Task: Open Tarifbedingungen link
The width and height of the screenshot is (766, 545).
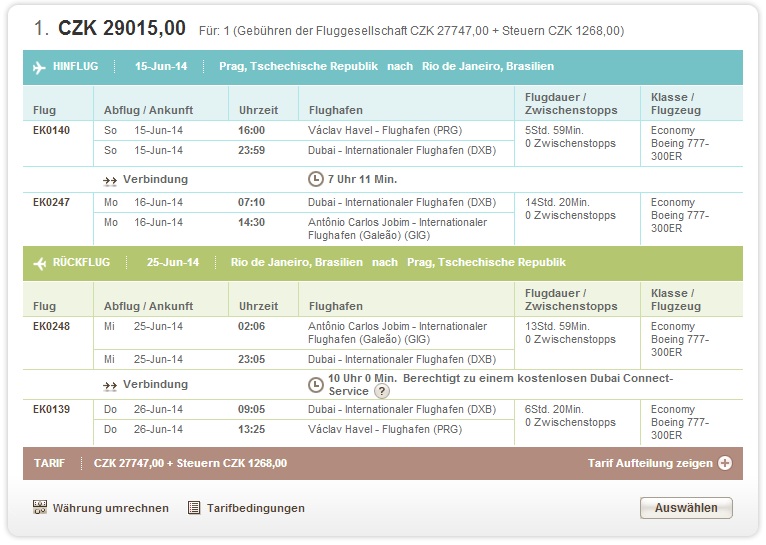Action: (255, 508)
